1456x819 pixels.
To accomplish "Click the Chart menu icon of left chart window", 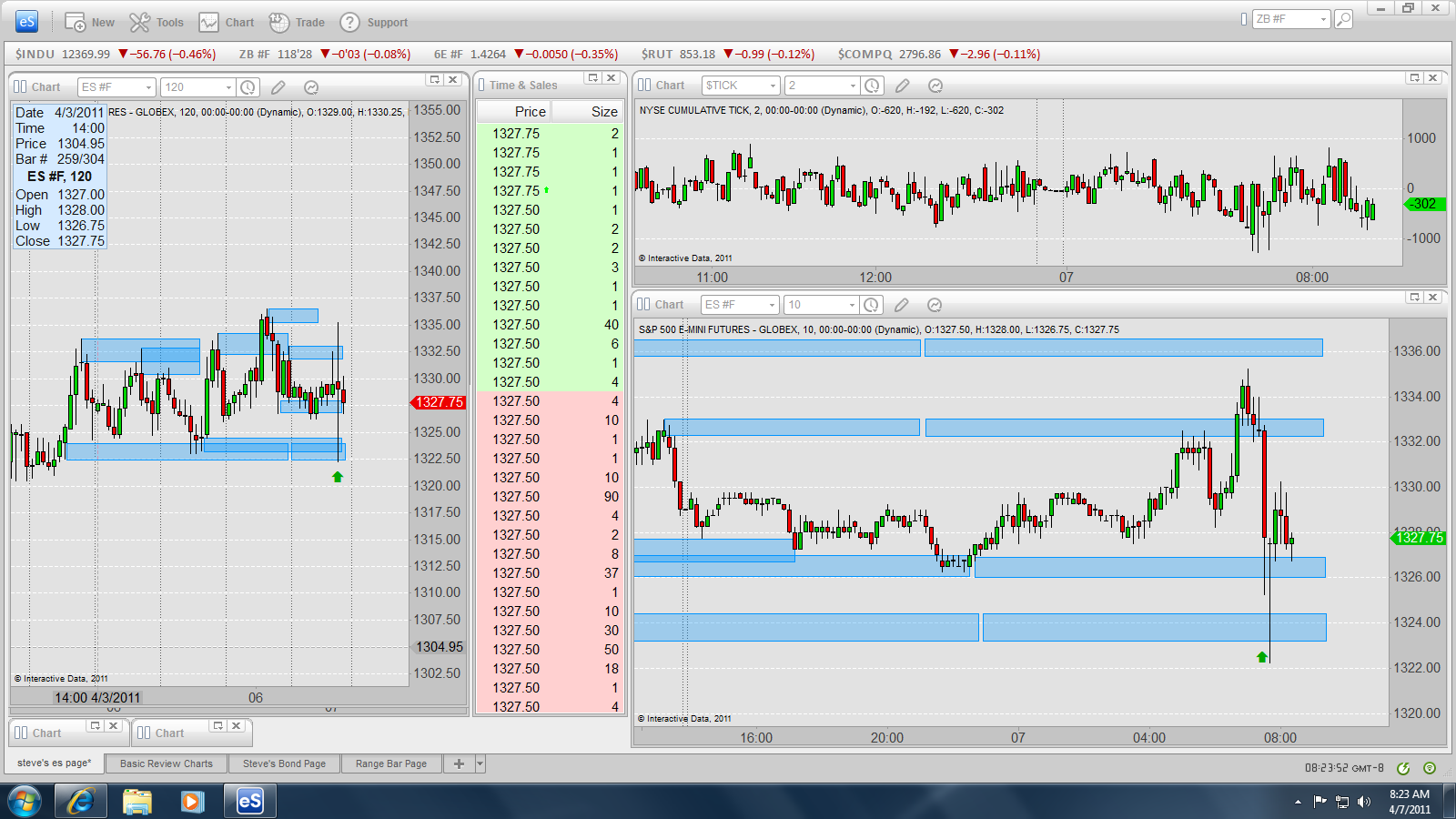I will pos(21,87).
